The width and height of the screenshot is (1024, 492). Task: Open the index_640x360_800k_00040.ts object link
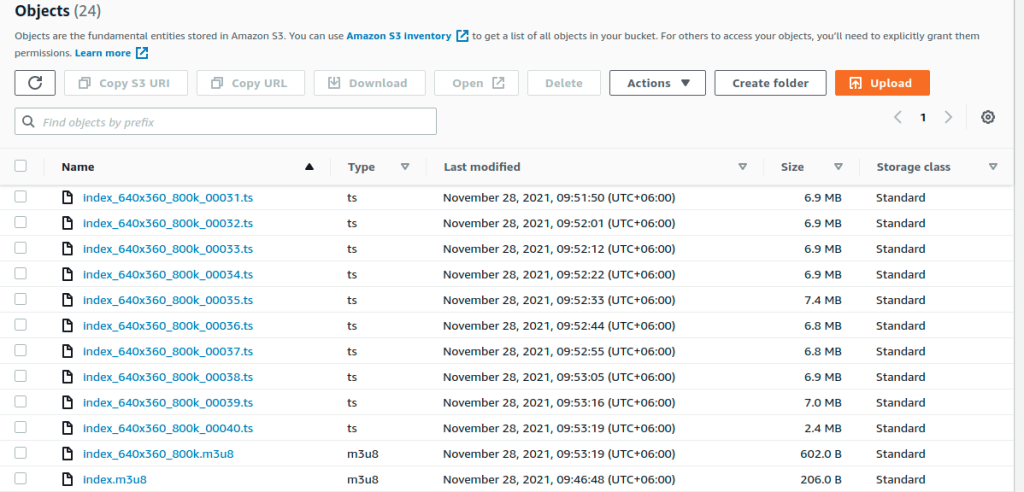[168, 428]
